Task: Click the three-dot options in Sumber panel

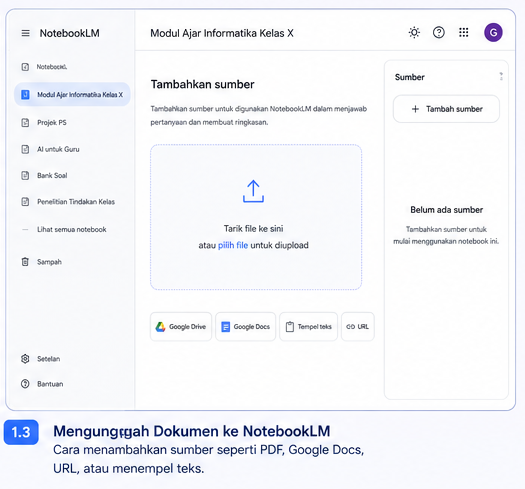Action: [x=501, y=76]
